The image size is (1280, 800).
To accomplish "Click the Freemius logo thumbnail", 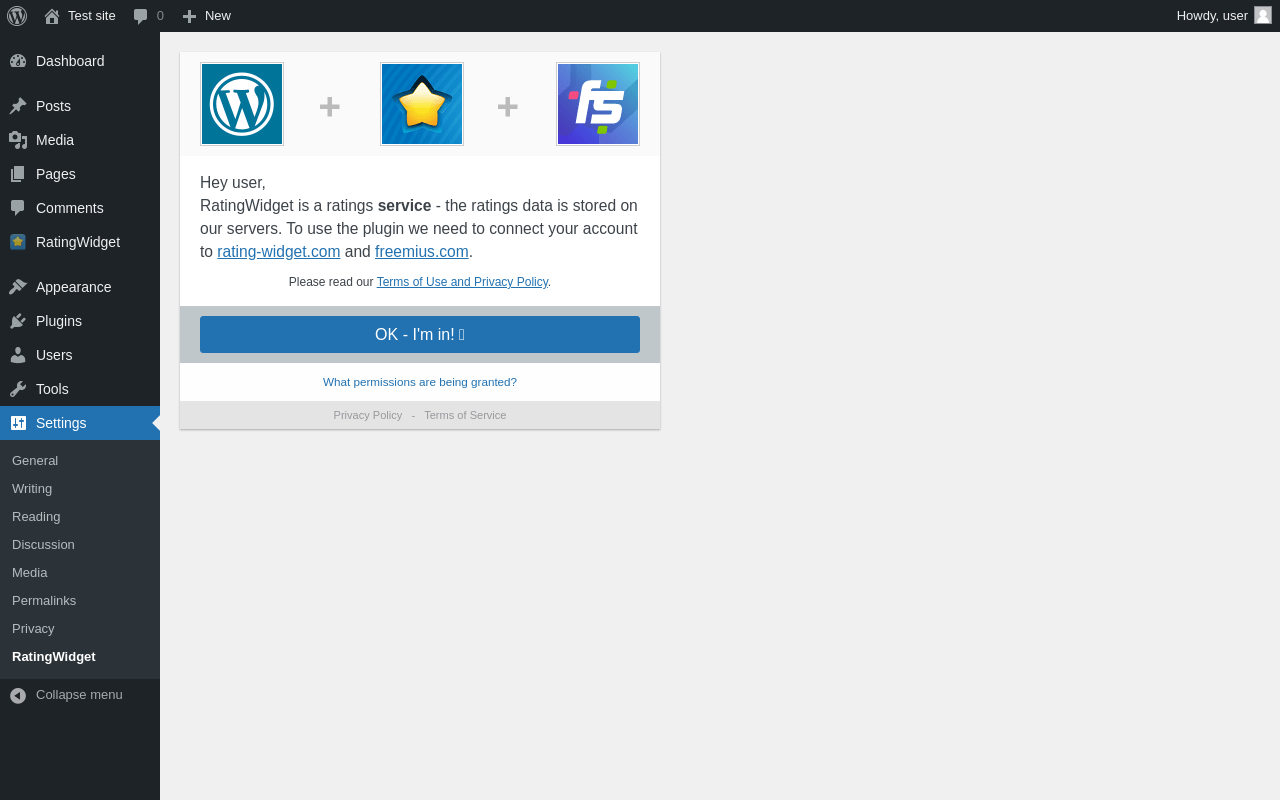I will click(x=598, y=104).
